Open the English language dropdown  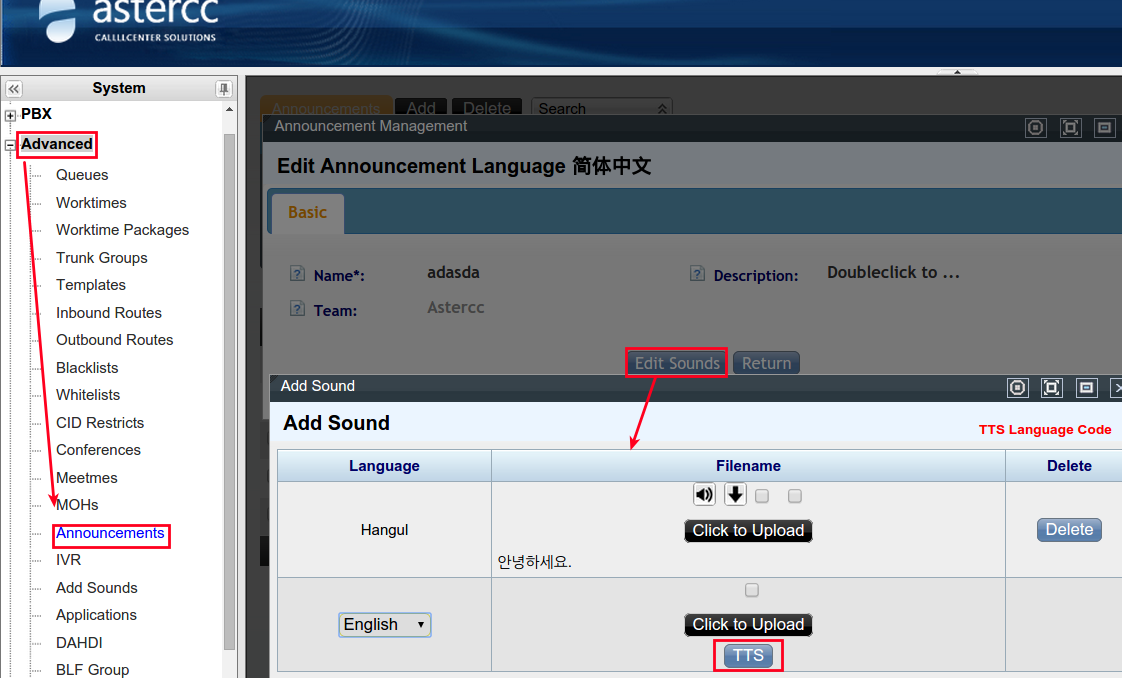[385, 625]
